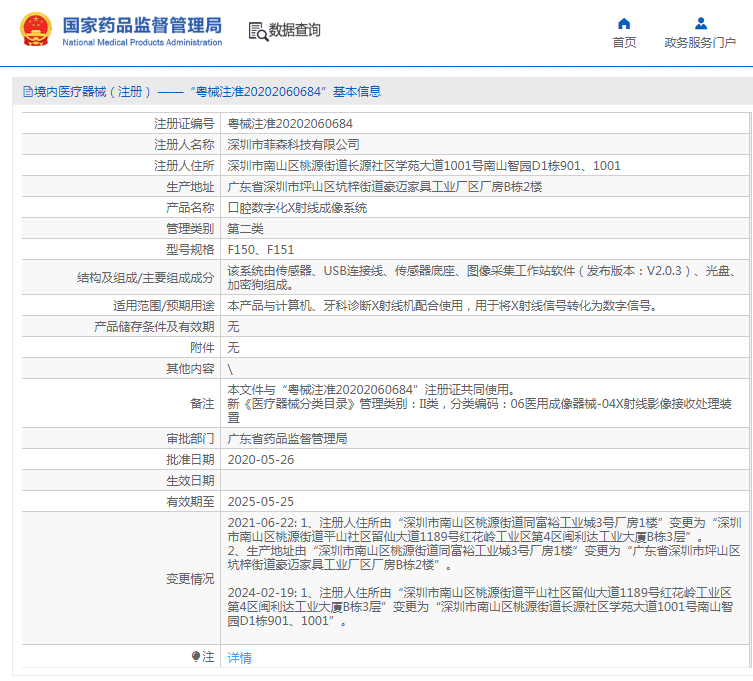Select the product name 口腔数字化X射线成像系统
The width and height of the screenshot is (753, 681).
297,208
